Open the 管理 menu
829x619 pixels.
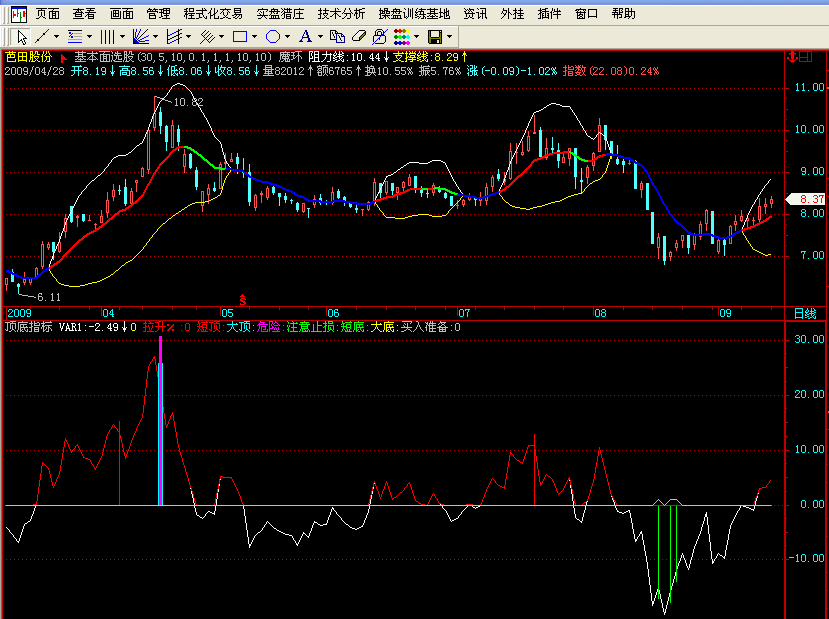tap(159, 14)
